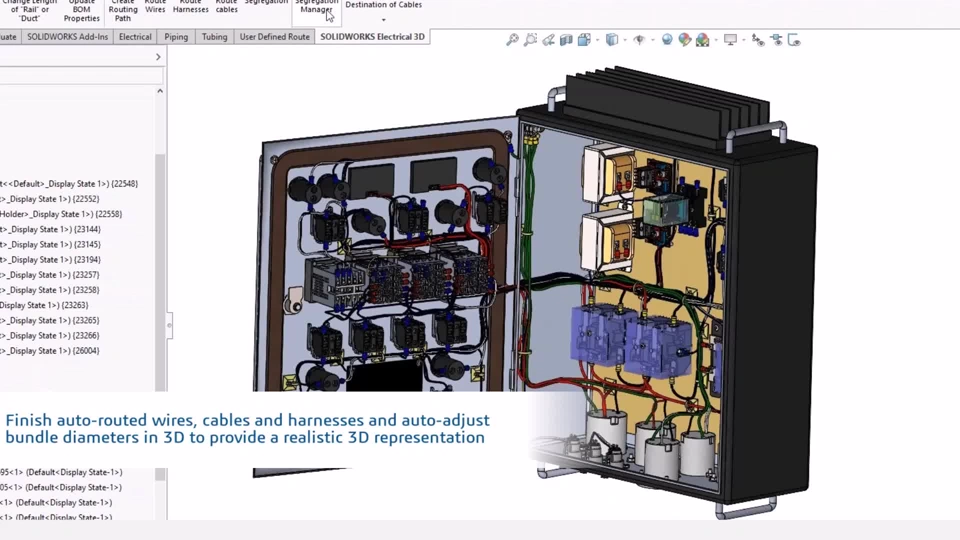Select tree item ending in (23263)

tap(44, 305)
